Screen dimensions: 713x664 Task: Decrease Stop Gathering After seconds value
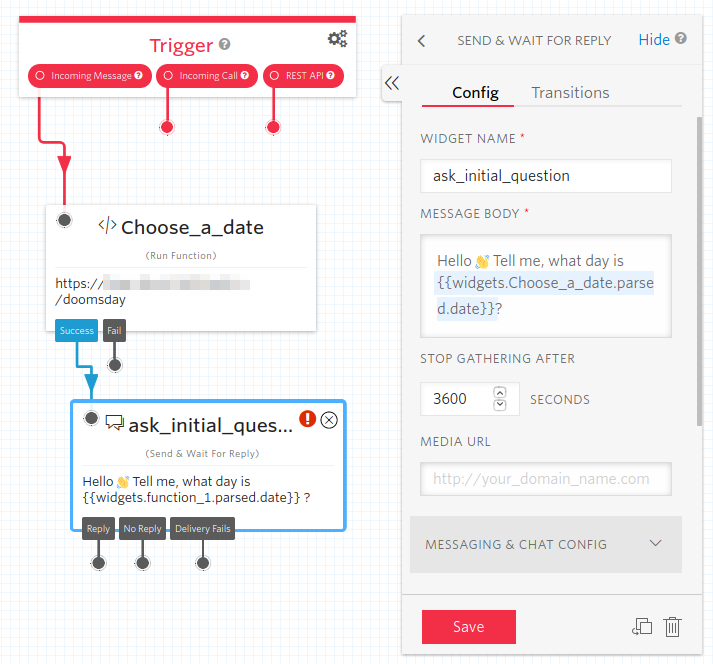pos(500,404)
